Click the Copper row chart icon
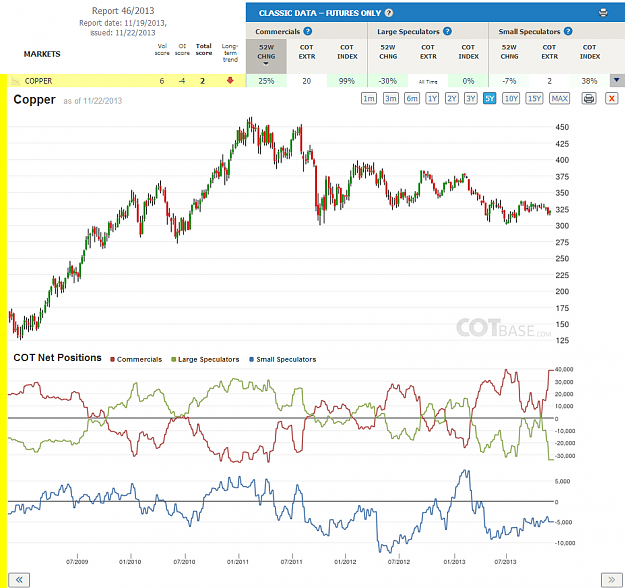Screen dimensions: 625x588 [16, 81]
